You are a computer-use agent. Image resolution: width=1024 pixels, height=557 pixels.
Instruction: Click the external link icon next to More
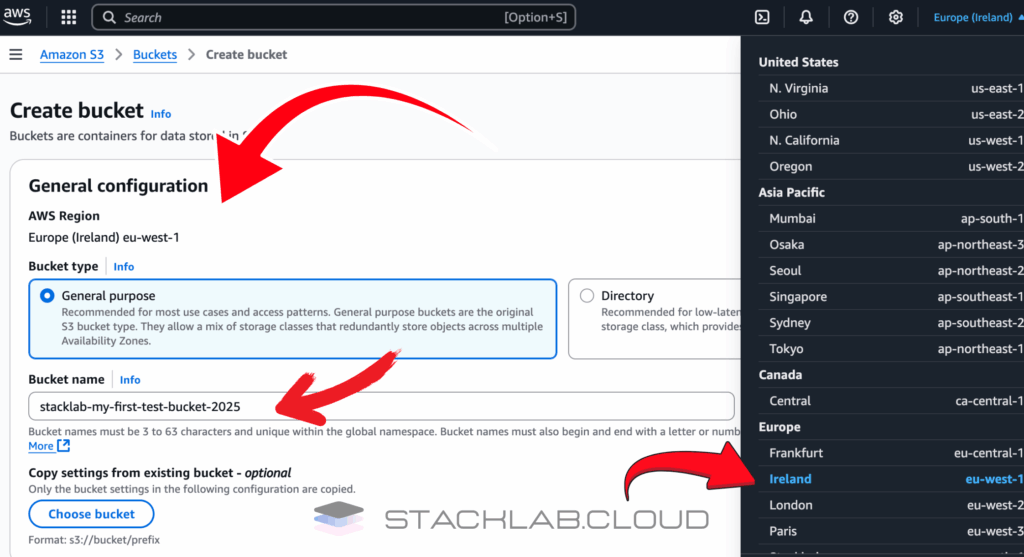63,445
